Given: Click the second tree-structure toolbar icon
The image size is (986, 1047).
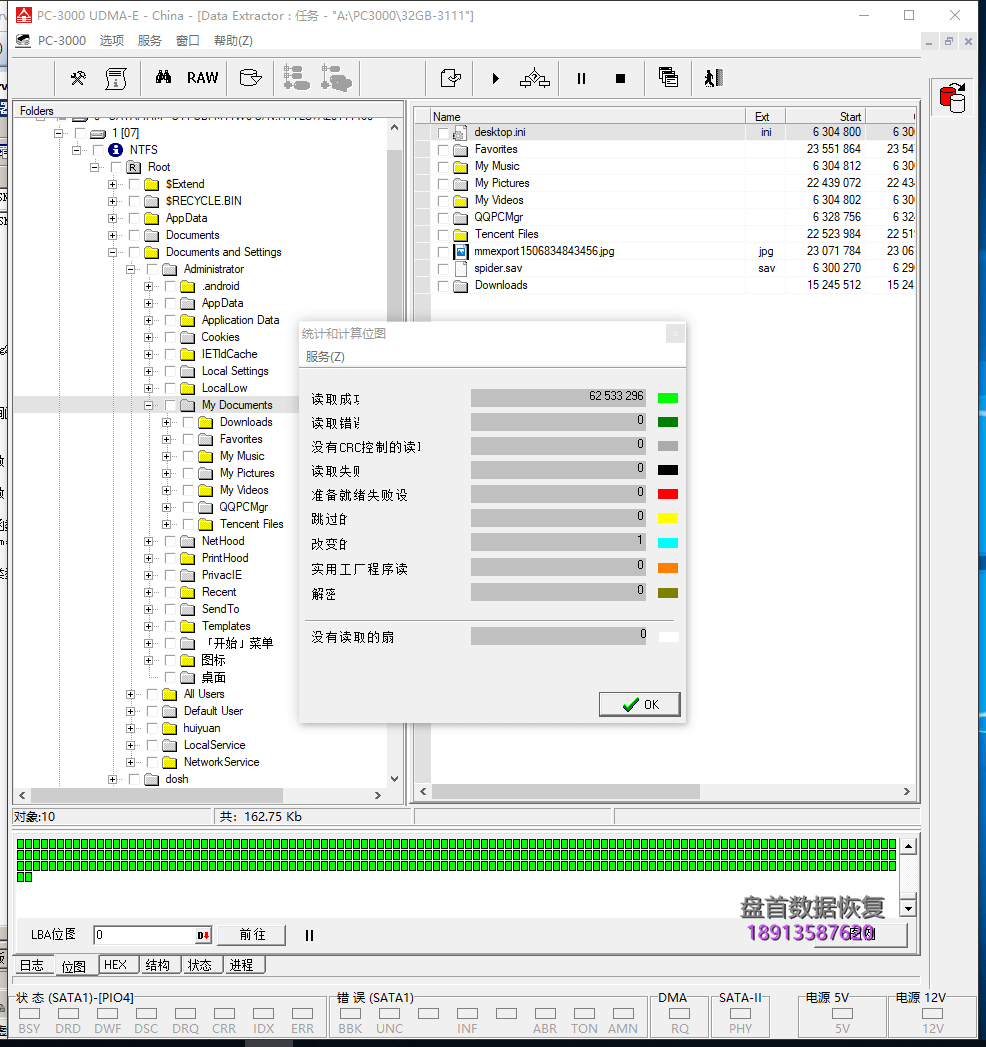Looking at the screenshot, I should tap(336, 77).
